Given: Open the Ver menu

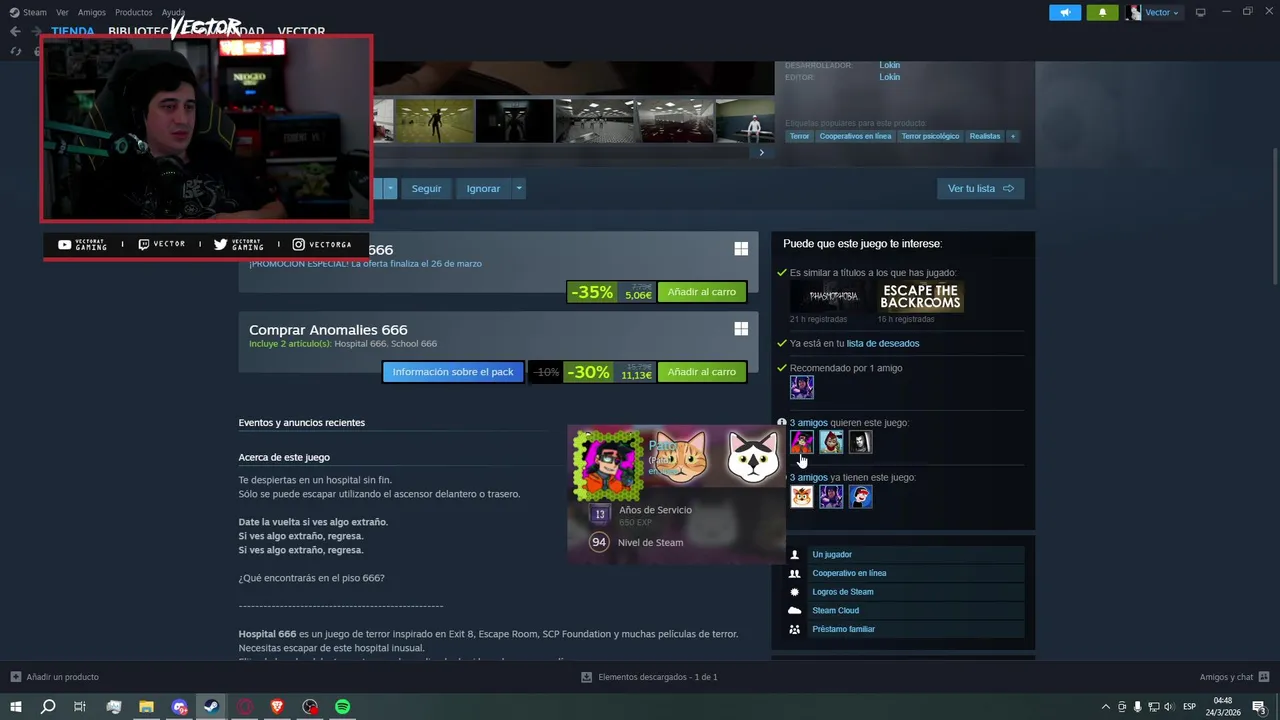Looking at the screenshot, I should point(62,12).
